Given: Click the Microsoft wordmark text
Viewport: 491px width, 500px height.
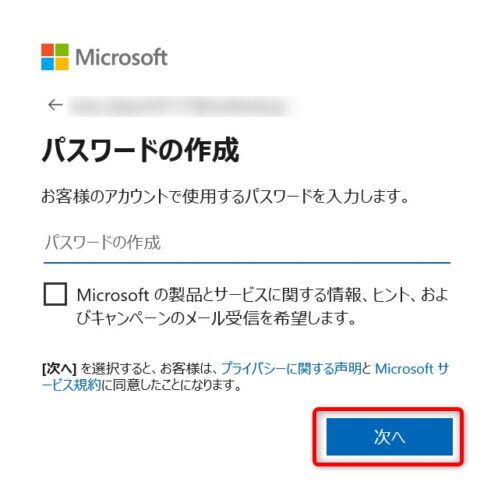Looking at the screenshot, I should point(122,57).
